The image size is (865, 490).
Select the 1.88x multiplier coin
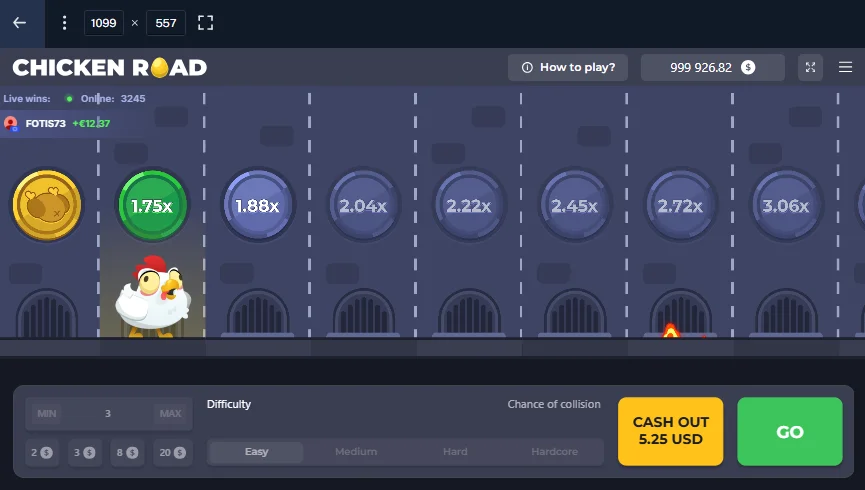pyautogui.click(x=258, y=205)
